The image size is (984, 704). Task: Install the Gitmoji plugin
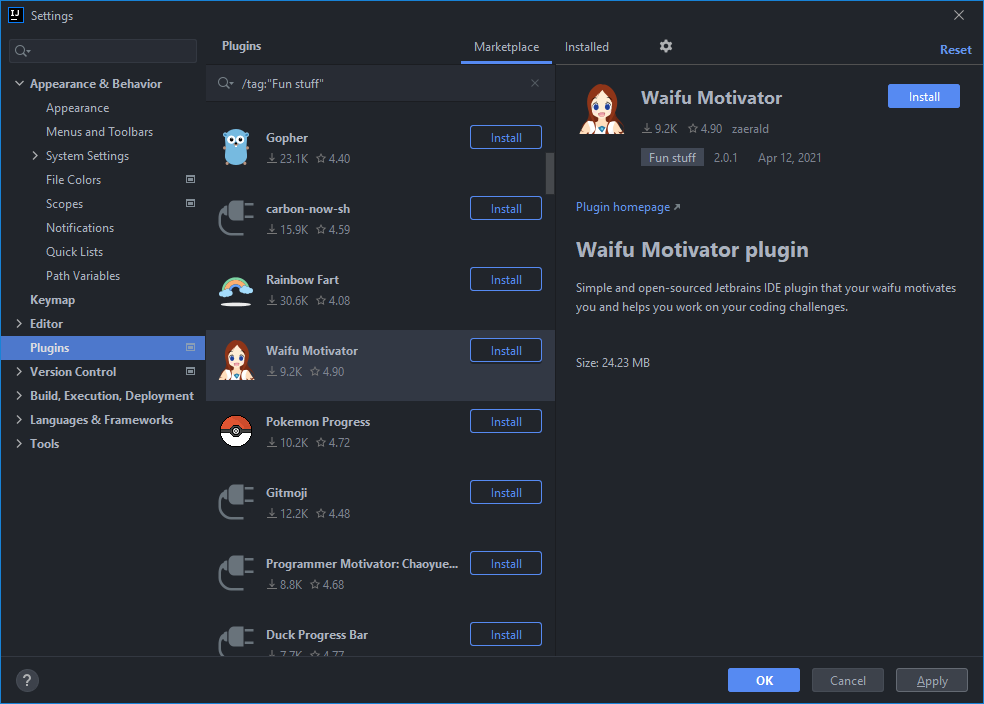click(506, 493)
